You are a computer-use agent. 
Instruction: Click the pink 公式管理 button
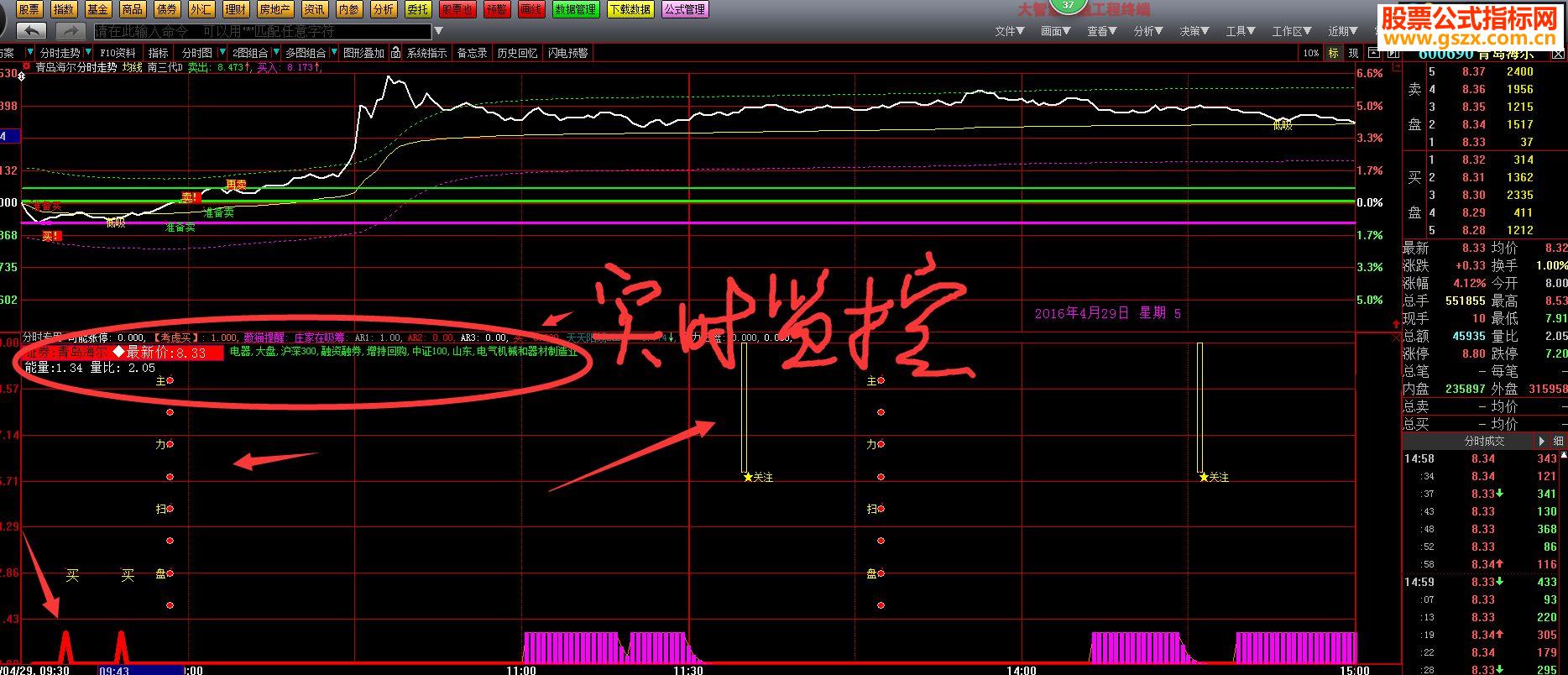point(685,9)
